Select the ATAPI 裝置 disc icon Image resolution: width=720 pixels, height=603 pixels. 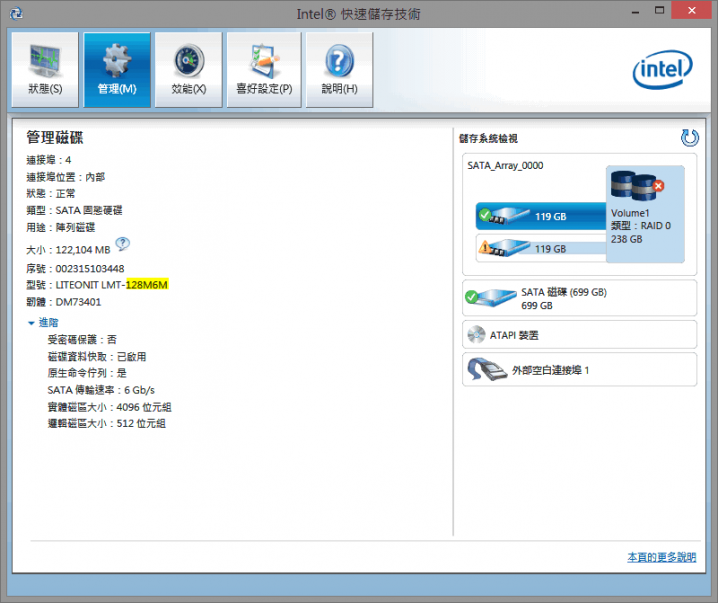click(x=476, y=335)
